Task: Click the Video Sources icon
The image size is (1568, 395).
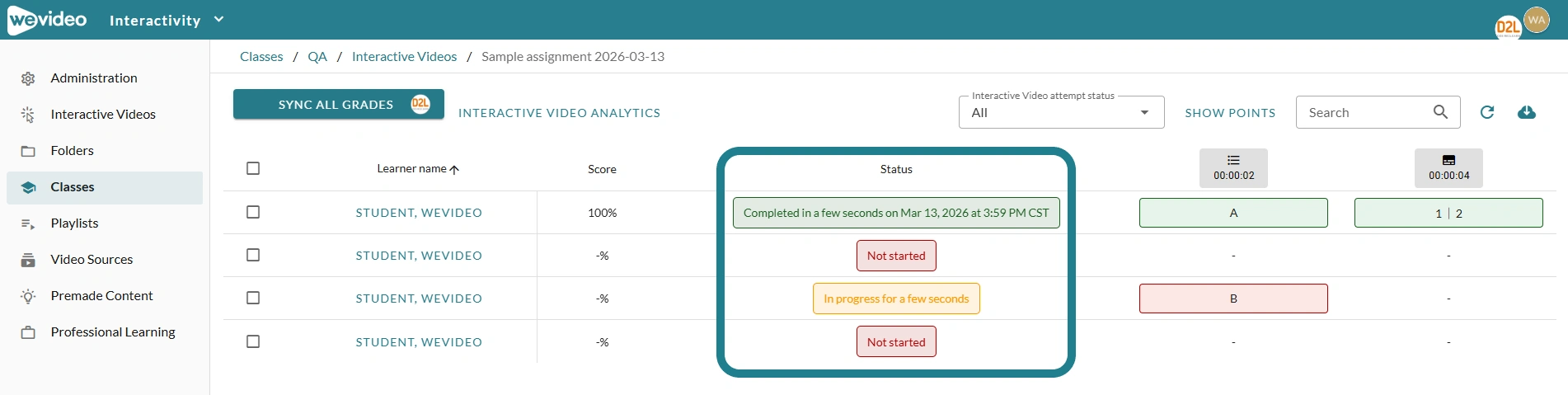Action: coord(28,260)
